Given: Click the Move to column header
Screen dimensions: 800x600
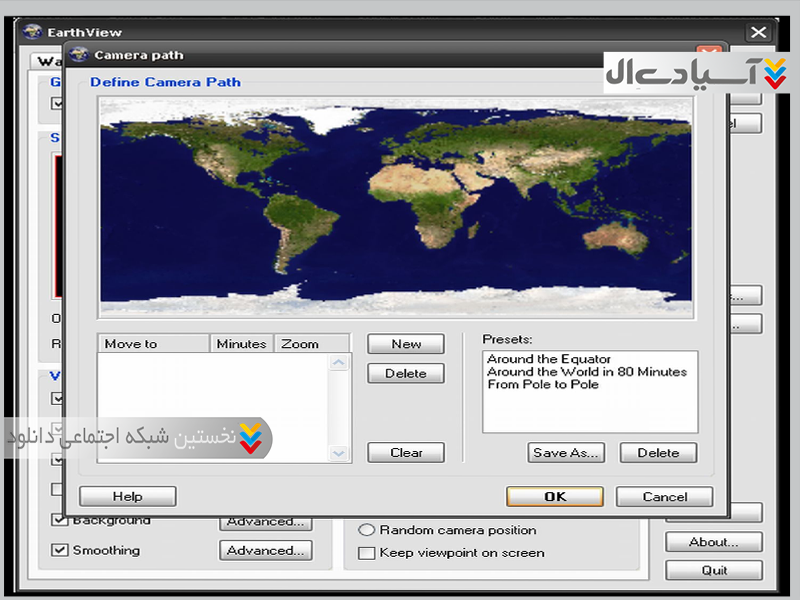Looking at the screenshot, I should click(154, 344).
